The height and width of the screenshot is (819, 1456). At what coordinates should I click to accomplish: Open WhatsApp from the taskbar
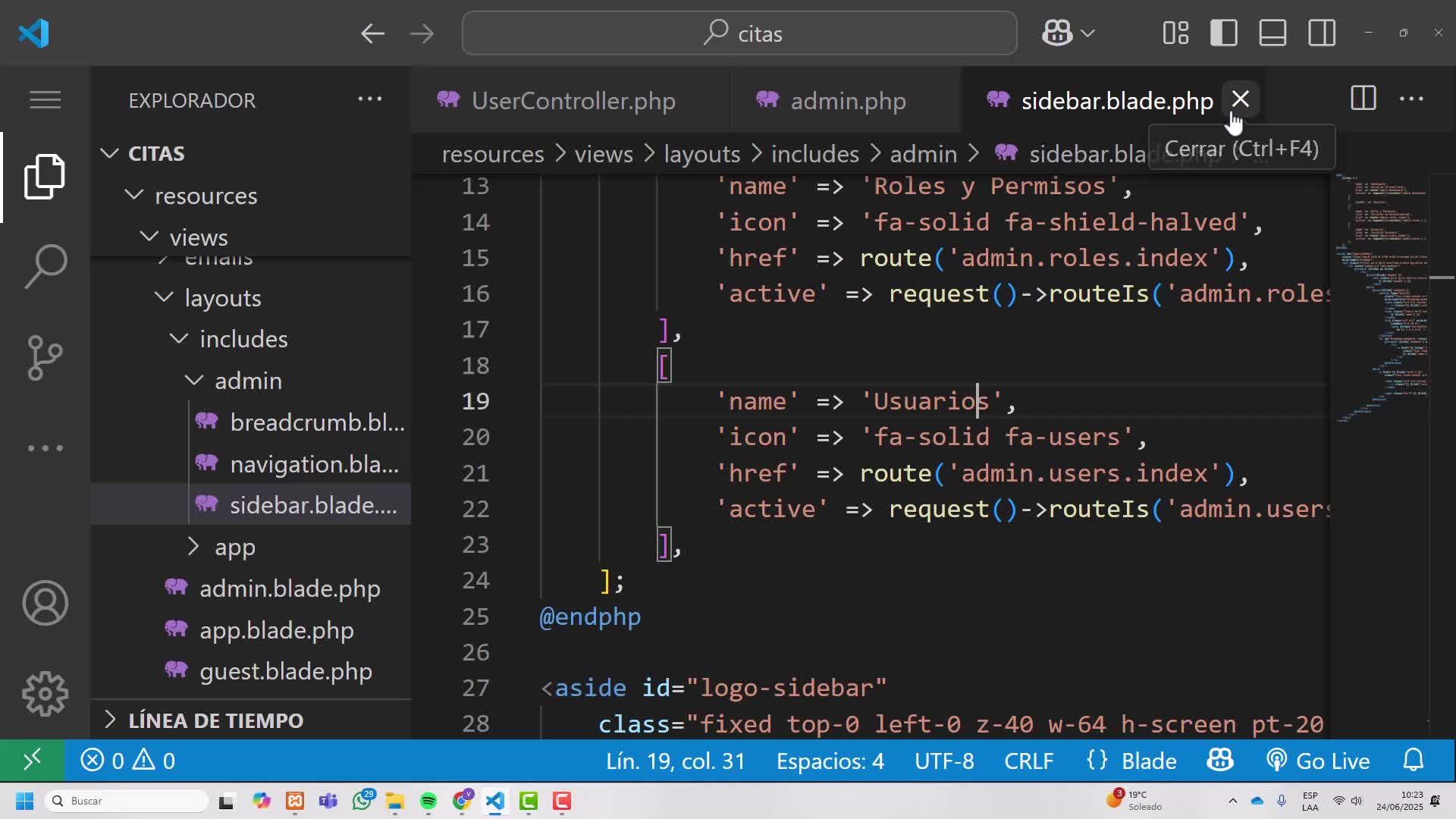(x=363, y=801)
